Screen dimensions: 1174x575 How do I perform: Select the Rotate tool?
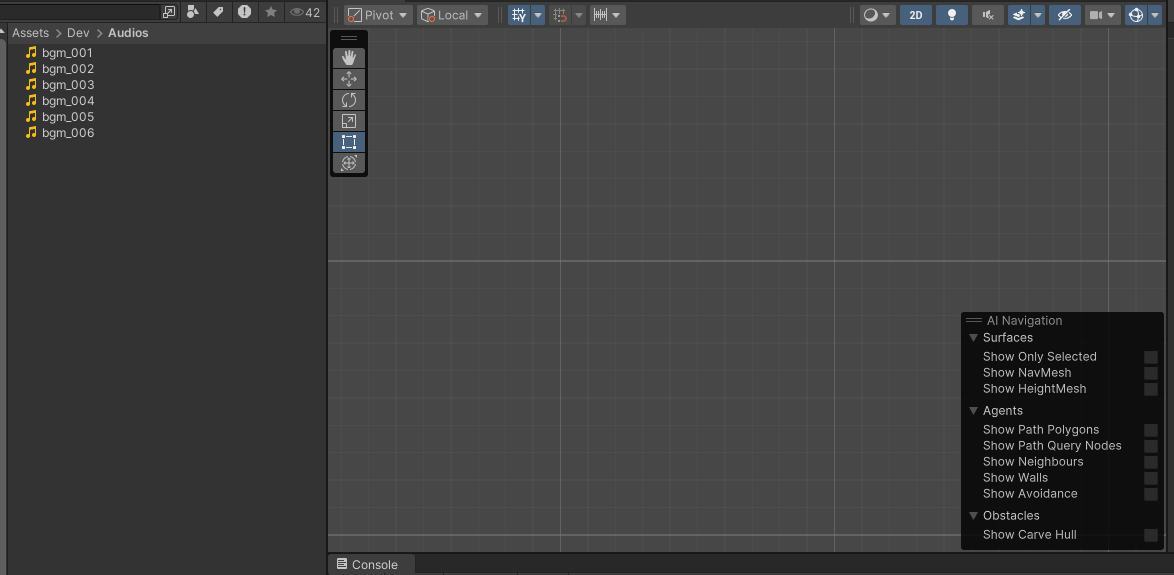(349, 100)
